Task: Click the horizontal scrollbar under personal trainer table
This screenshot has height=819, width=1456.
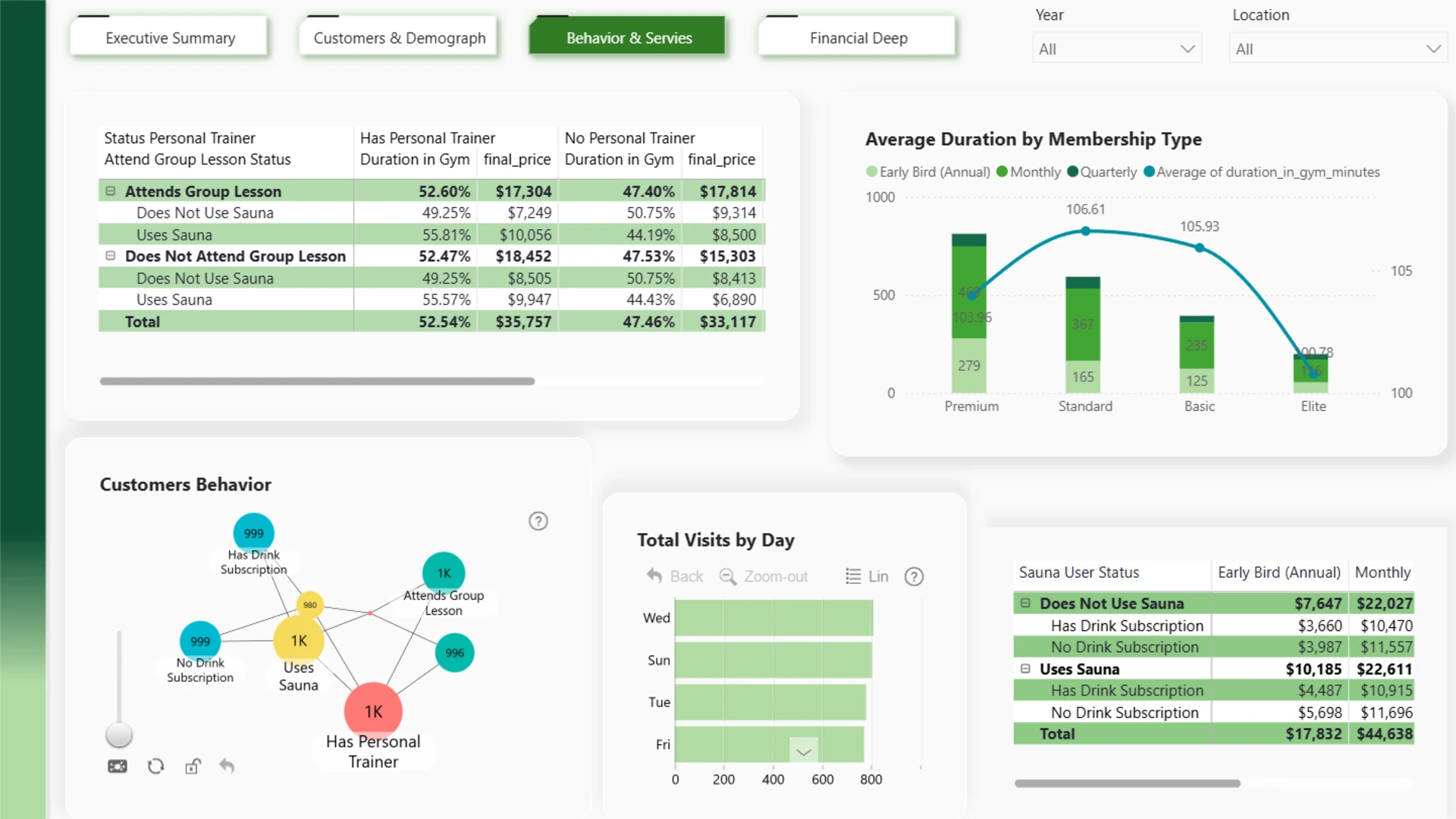Action: point(317,381)
